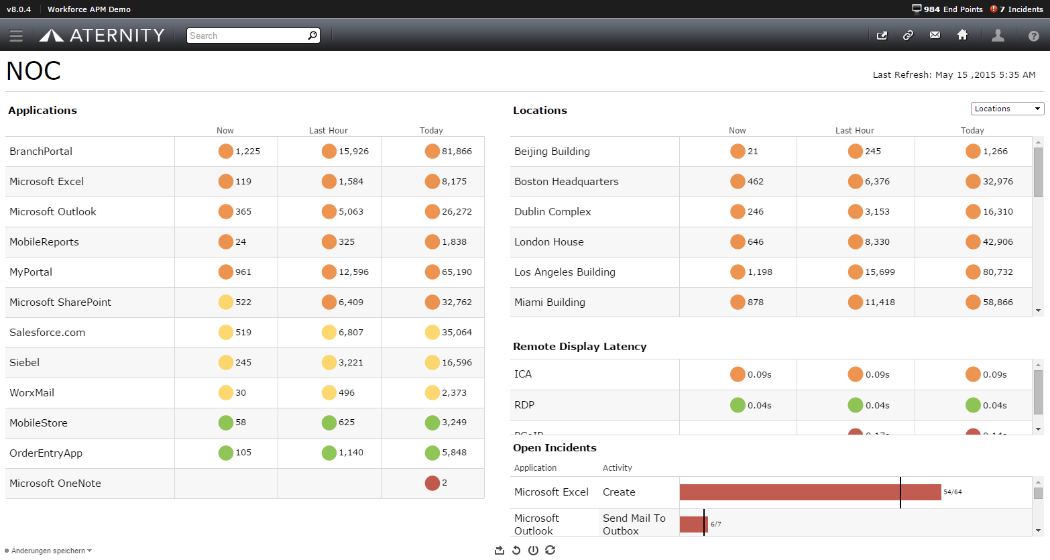Image resolution: width=1050 pixels, height=560 pixels.
Task: Click Los Angeles Building Now value 1,198
Action: click(760, 272)
